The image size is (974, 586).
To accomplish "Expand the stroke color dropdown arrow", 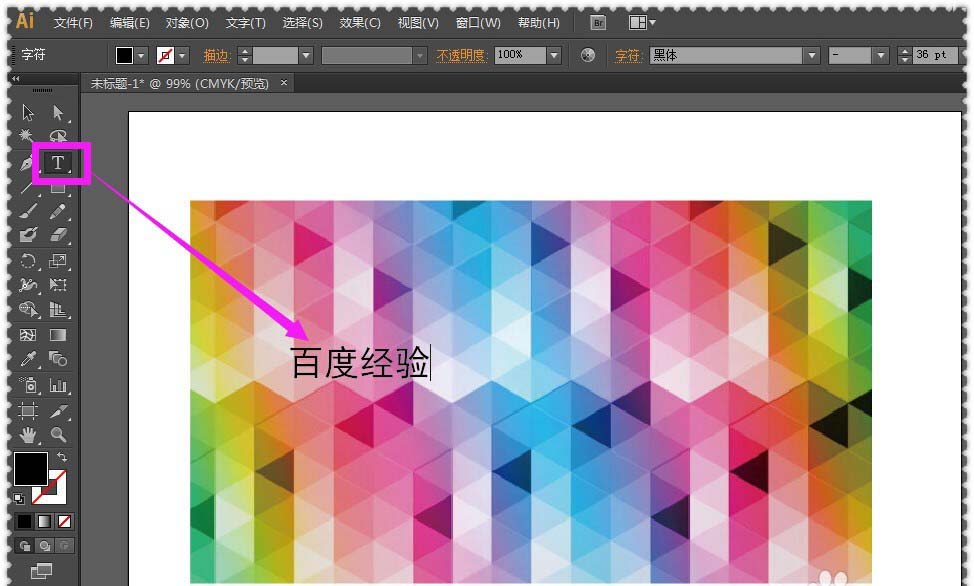I will [182, 55].
